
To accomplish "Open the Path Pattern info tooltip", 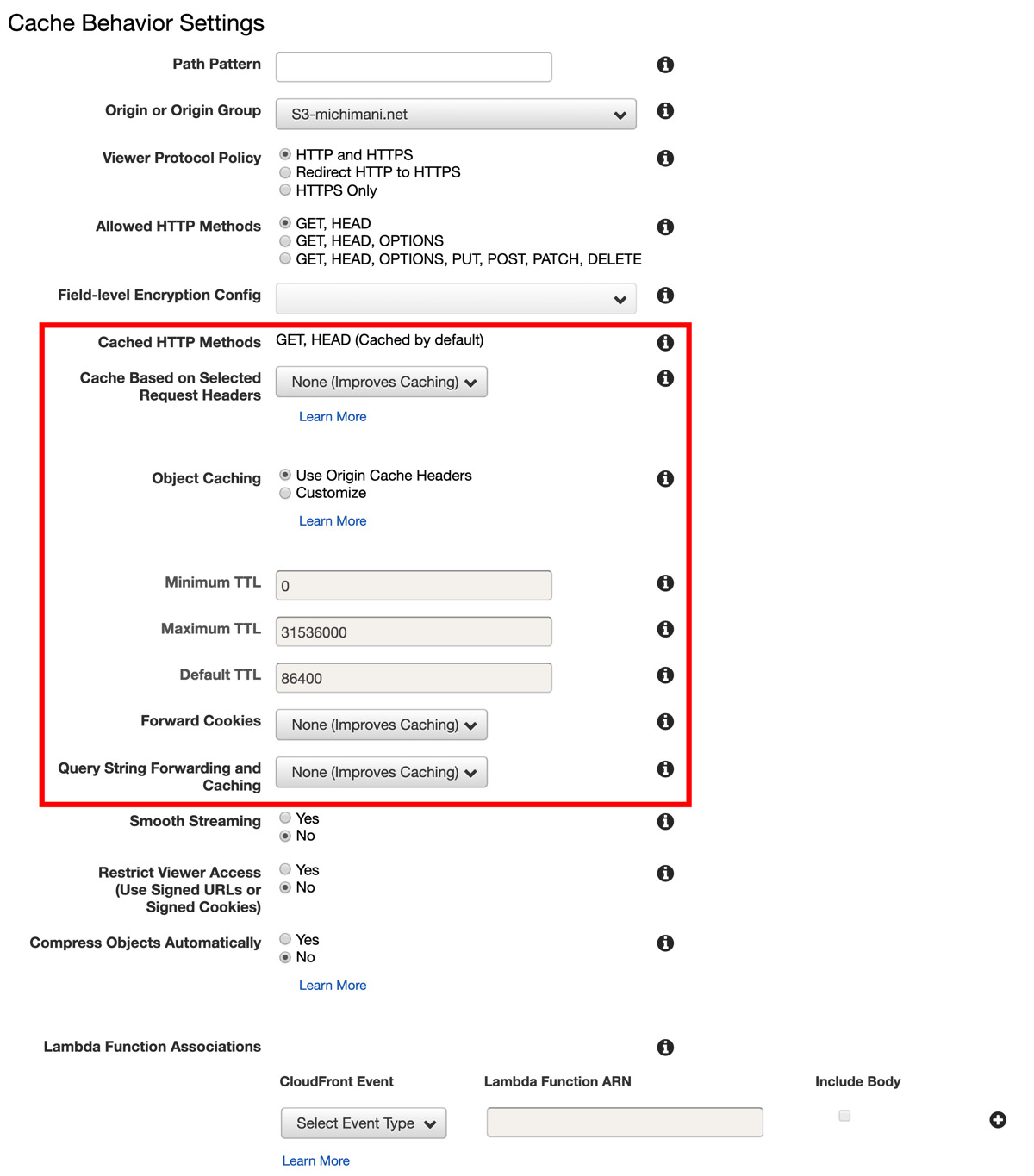I will click(x=664, y=65).
